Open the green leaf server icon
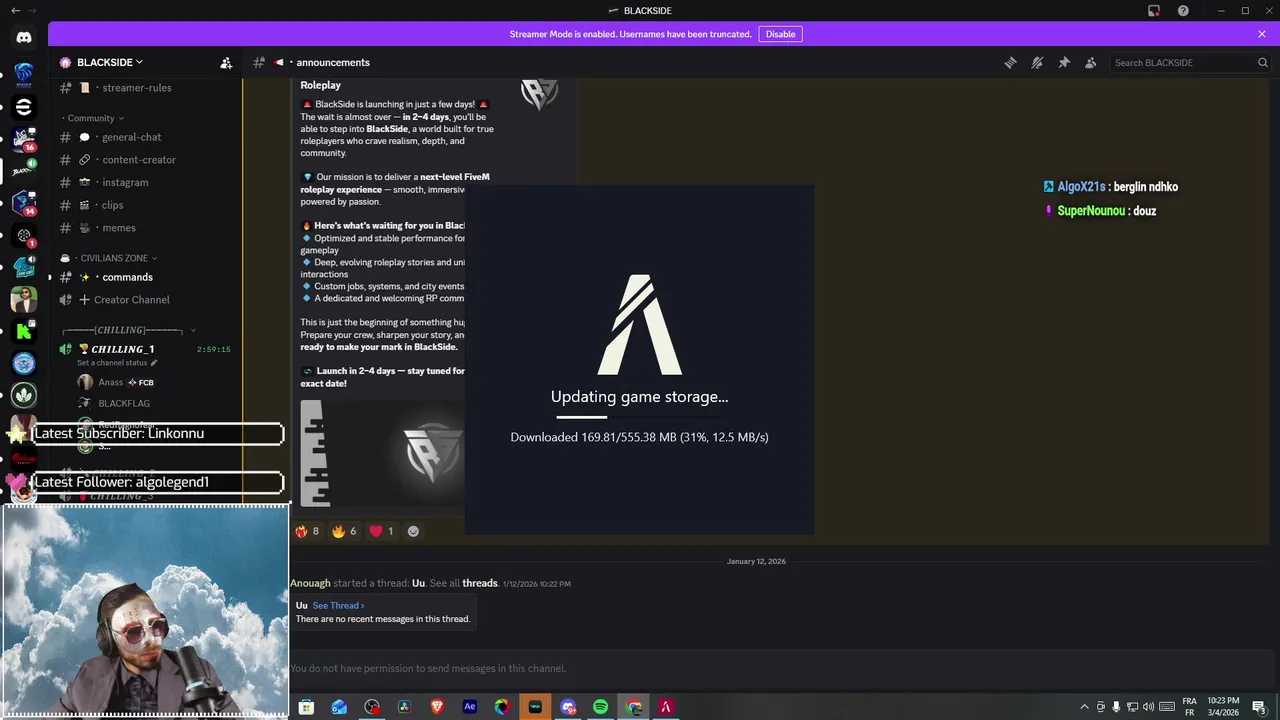Image resolution: width=1280 pixels, height=720 pixels. point(24,395)
